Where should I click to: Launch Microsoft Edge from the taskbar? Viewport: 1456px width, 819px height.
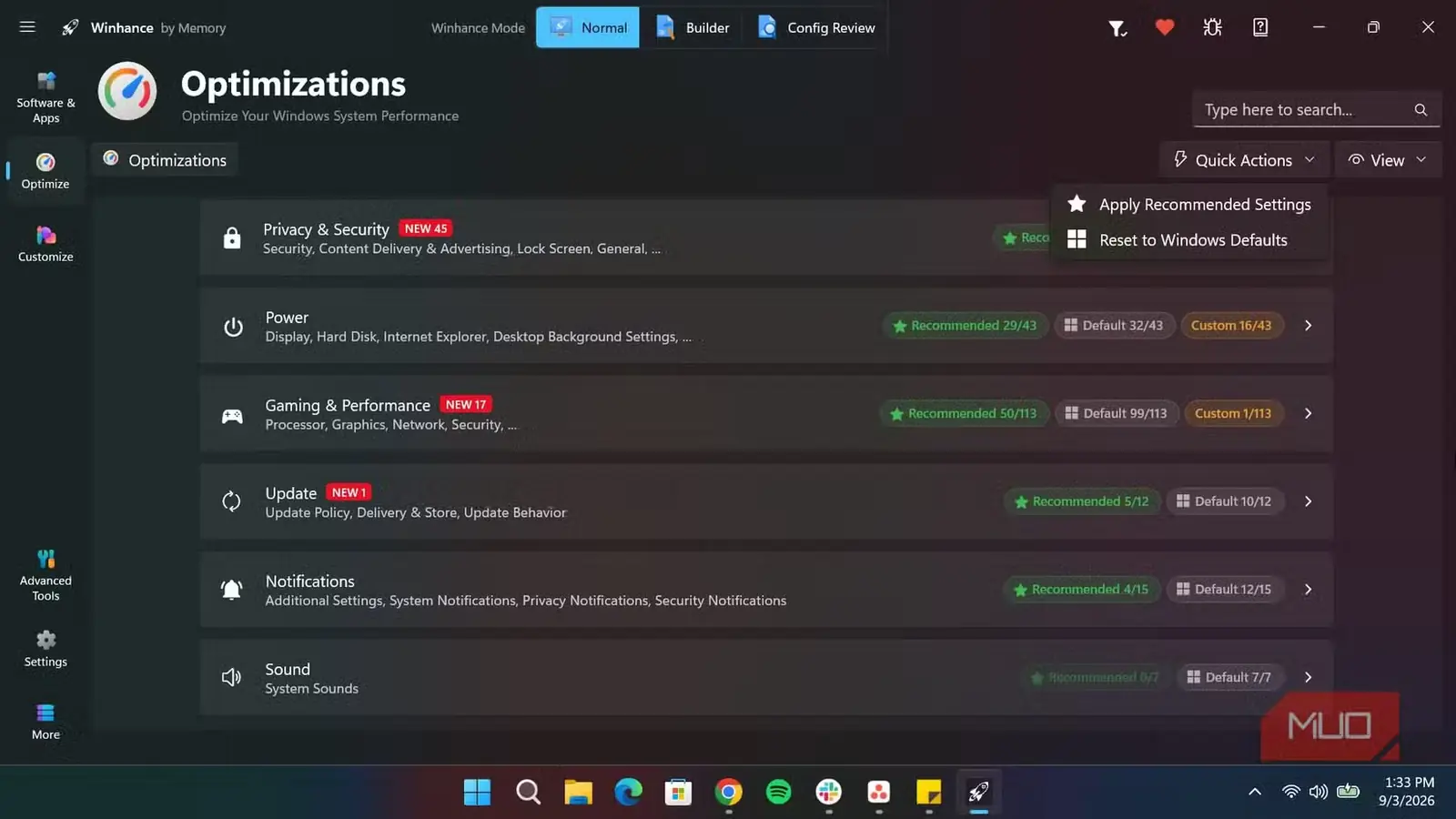click(628, 792)
